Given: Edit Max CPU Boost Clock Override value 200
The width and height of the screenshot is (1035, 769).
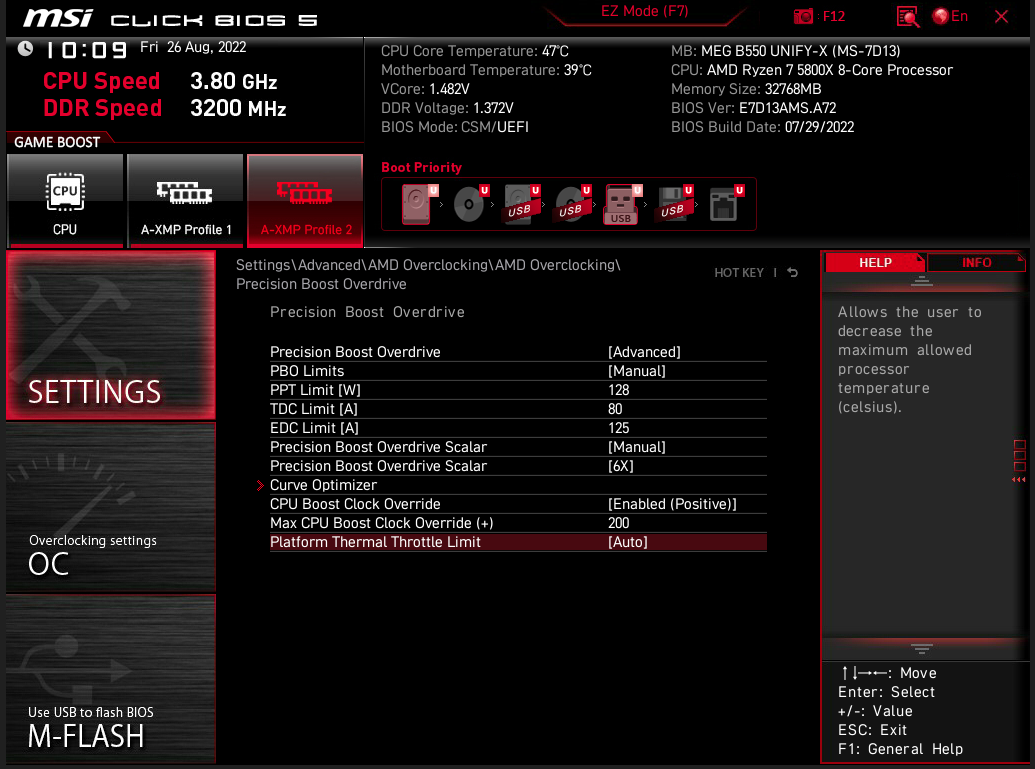Looking at the screenshot, I should pos(618,523).
